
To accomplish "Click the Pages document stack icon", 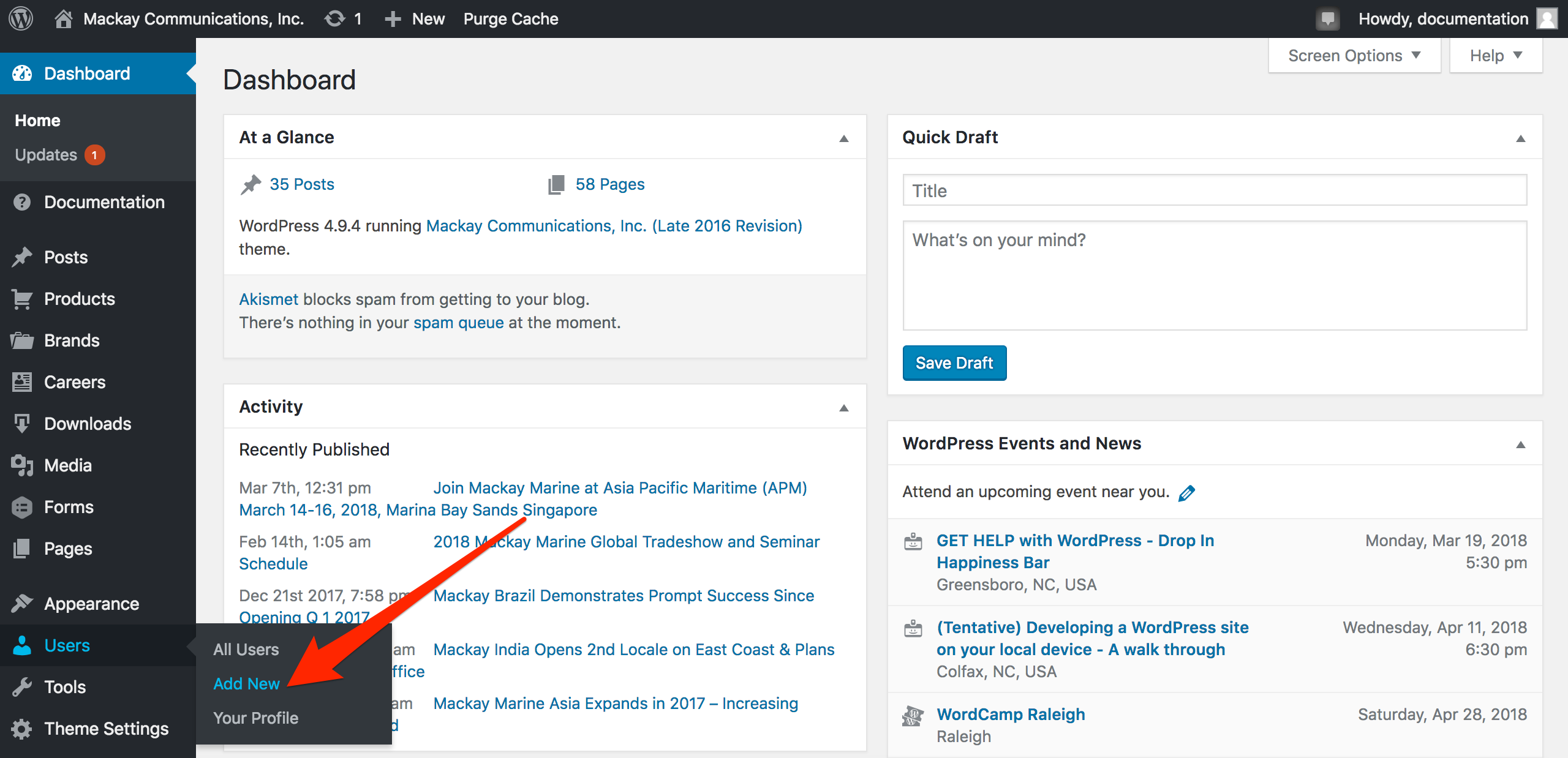I will pos(22,549).
